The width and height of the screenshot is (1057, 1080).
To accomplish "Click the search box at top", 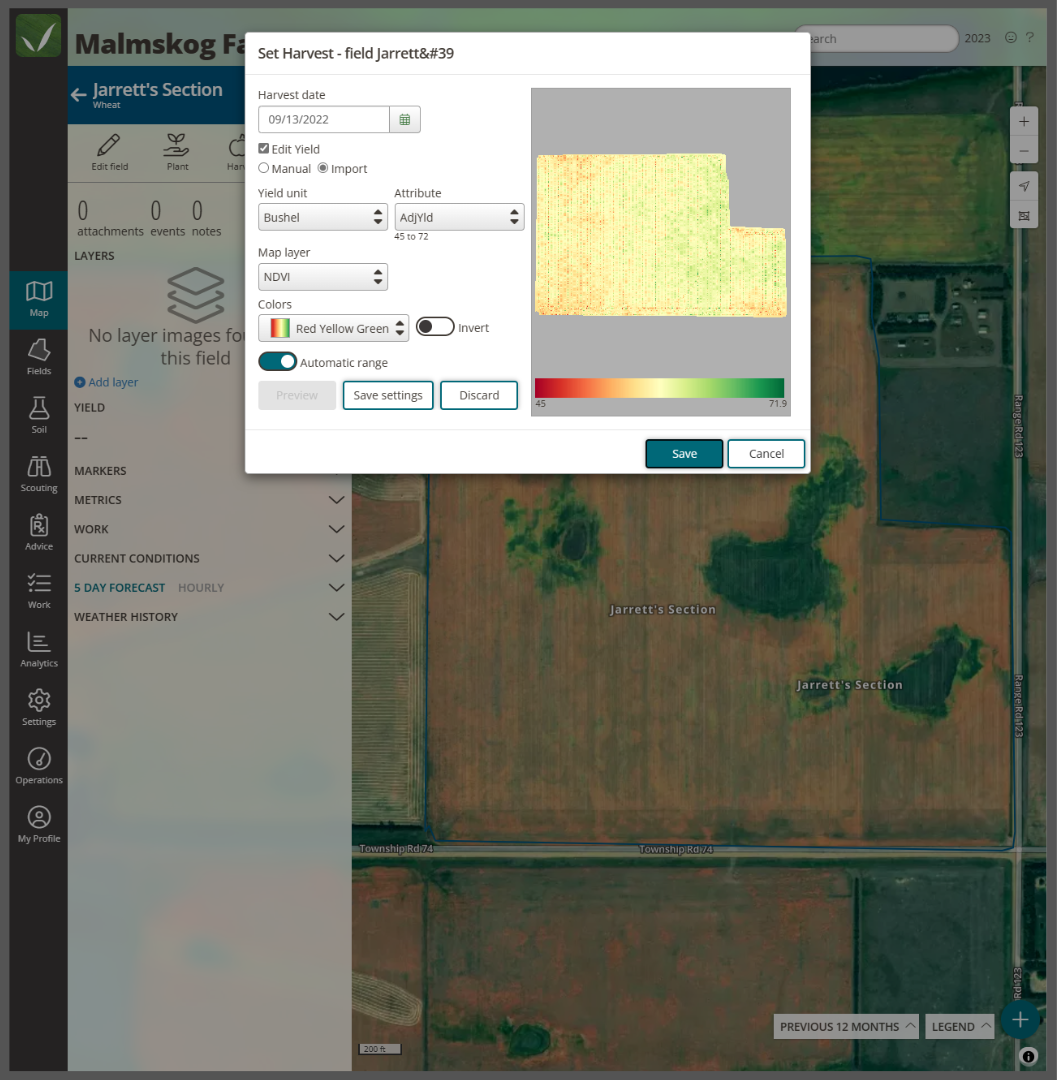I will [x=875, y=39].
